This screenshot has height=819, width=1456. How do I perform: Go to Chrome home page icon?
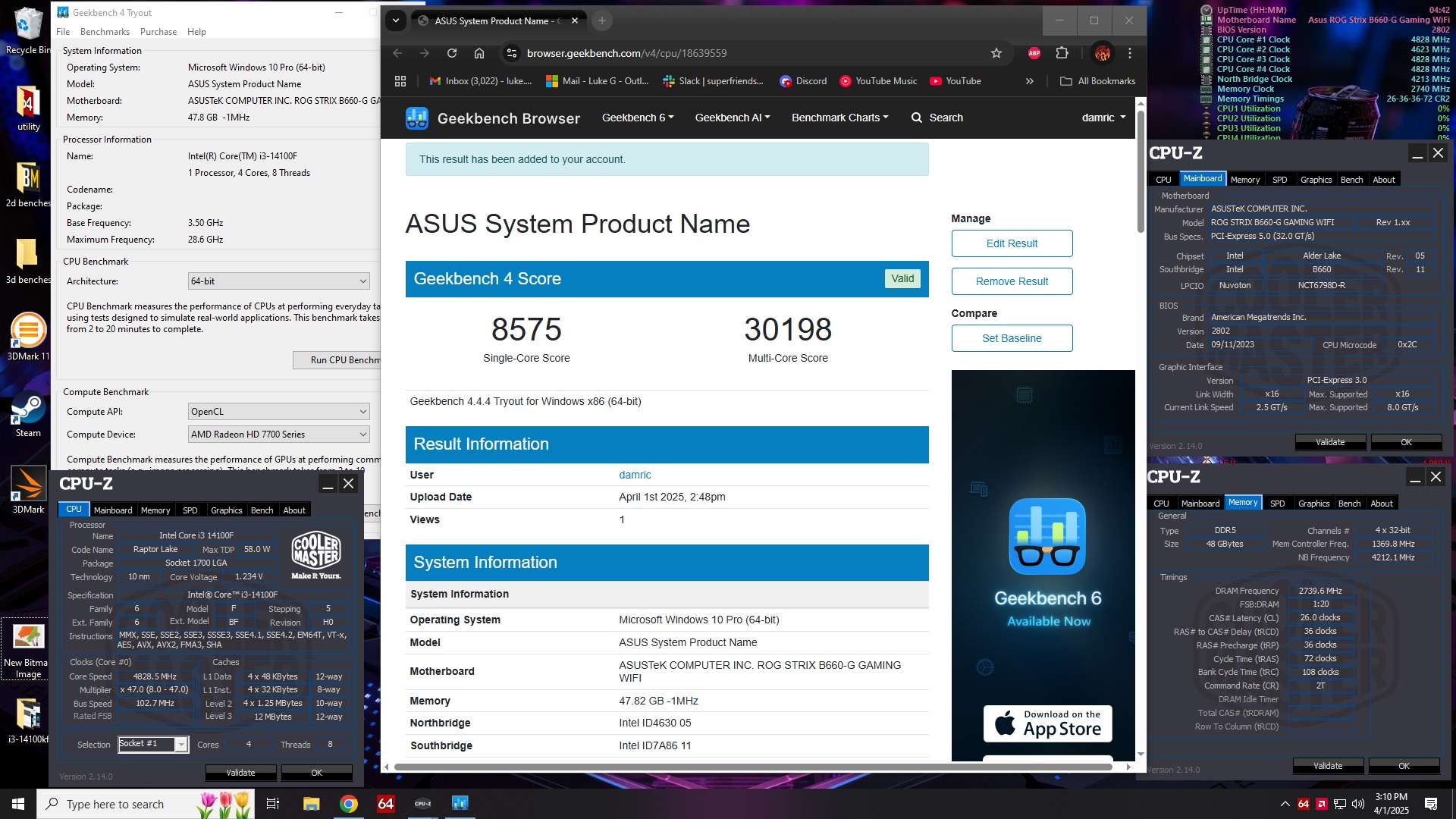[479, 53]
